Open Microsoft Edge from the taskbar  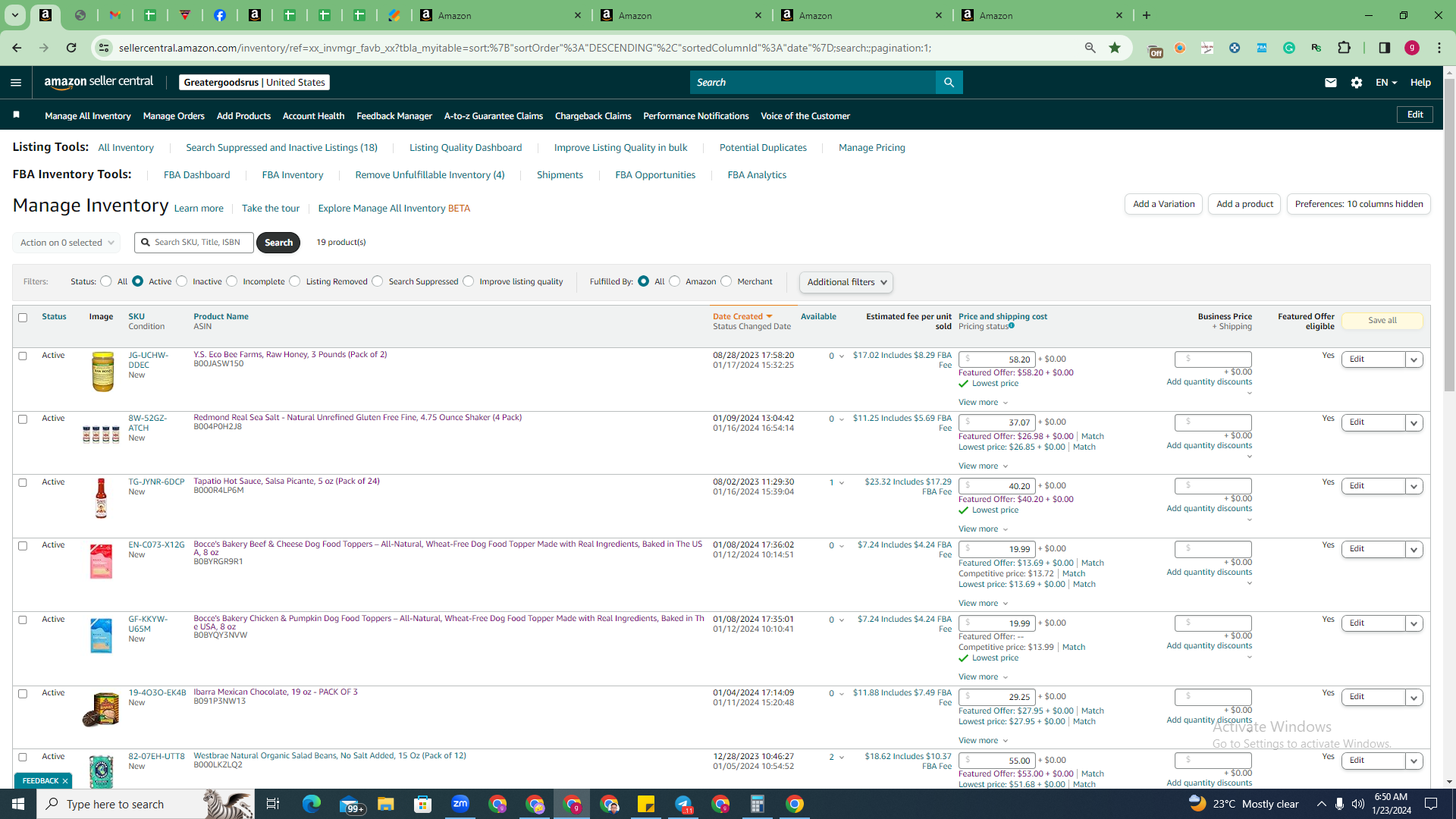[311, 804]
